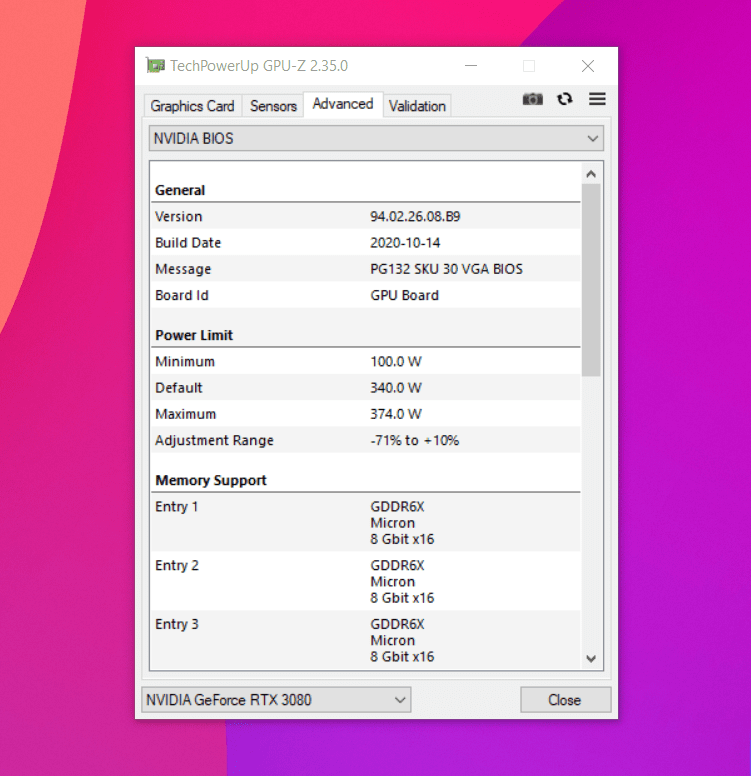751x776 pixels.
Task: Select the Advanced tab
Action: pos(343,104)
